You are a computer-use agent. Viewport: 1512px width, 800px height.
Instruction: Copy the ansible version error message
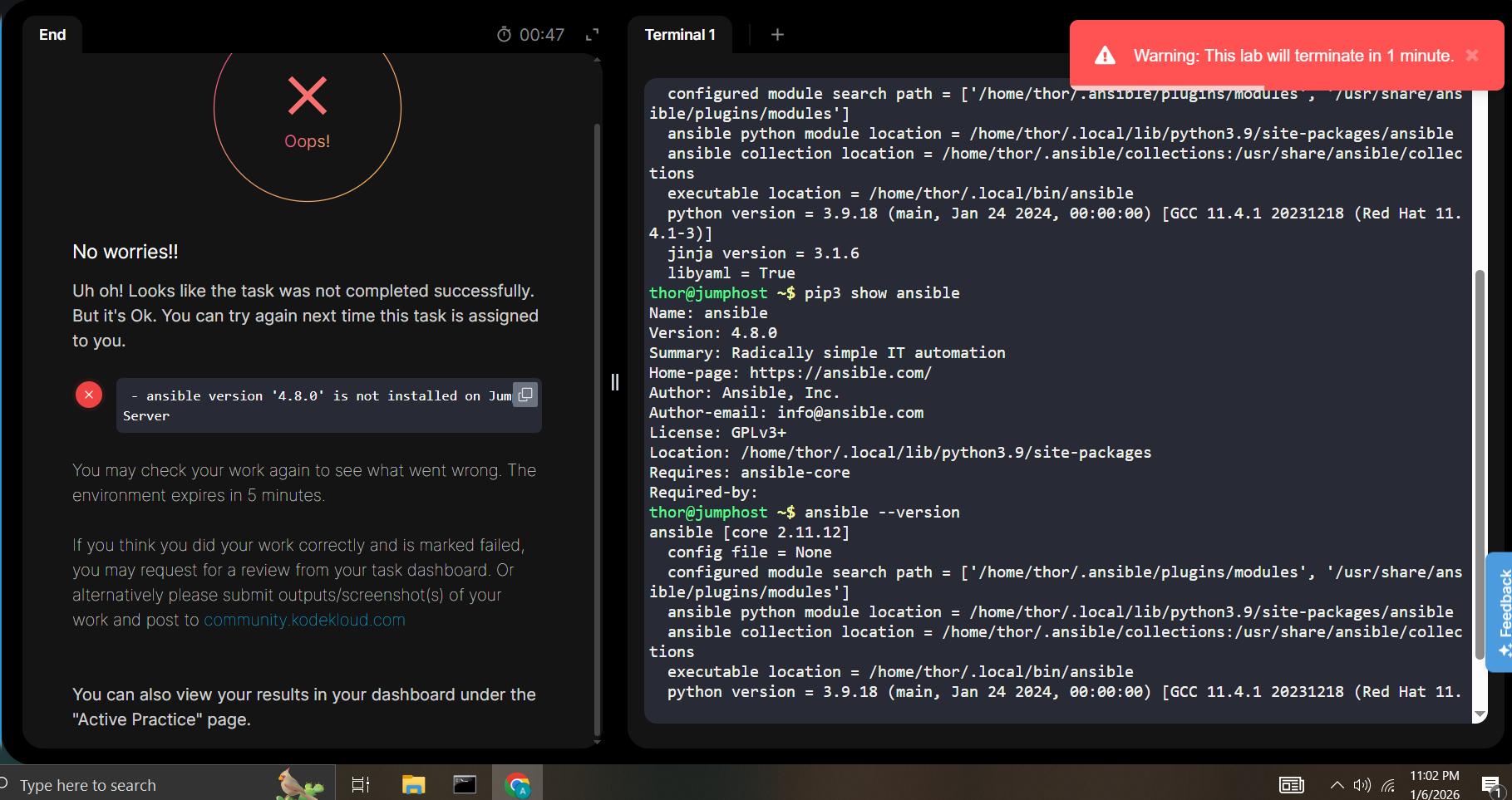tap(525, 395)
